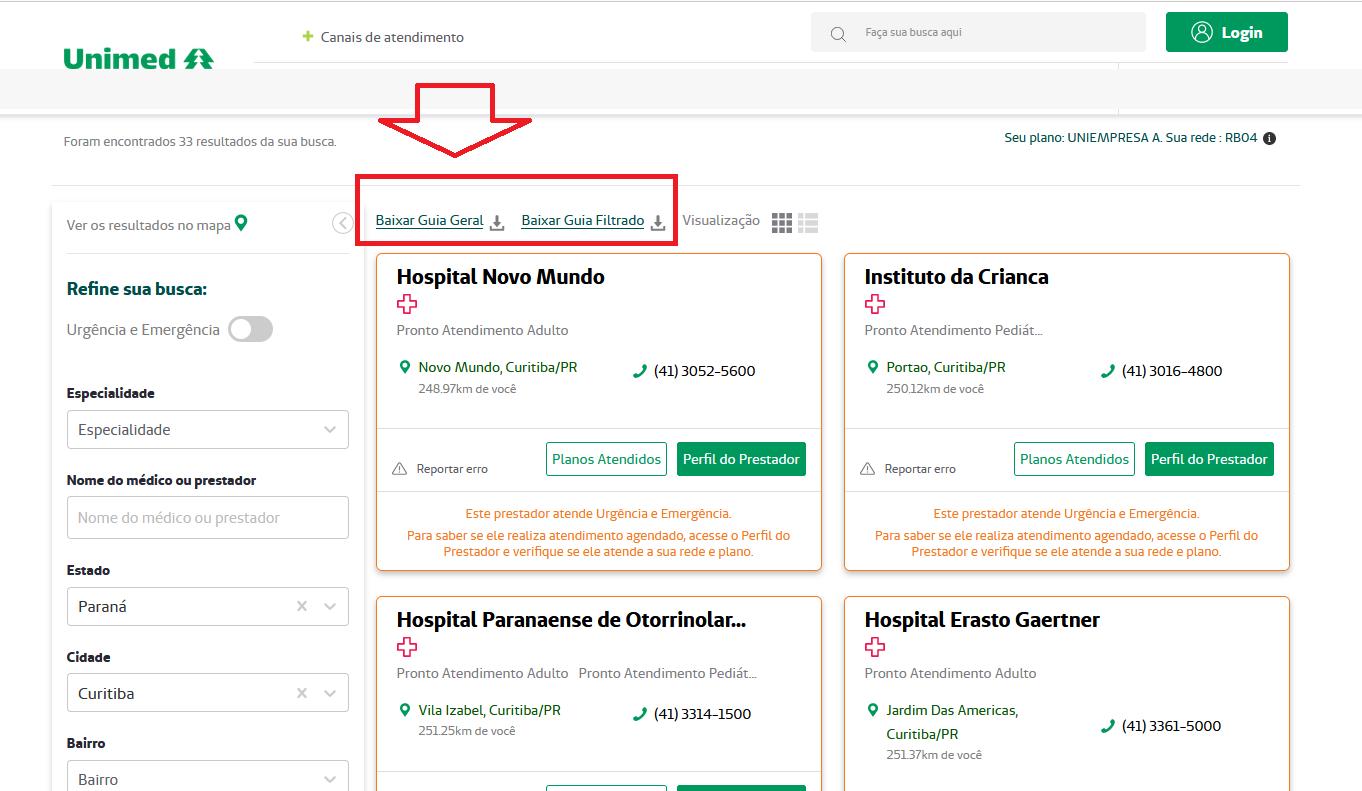Click the Instituto da Crianca title
Viewport: 1362px width, 791px height.
[957, 277]
